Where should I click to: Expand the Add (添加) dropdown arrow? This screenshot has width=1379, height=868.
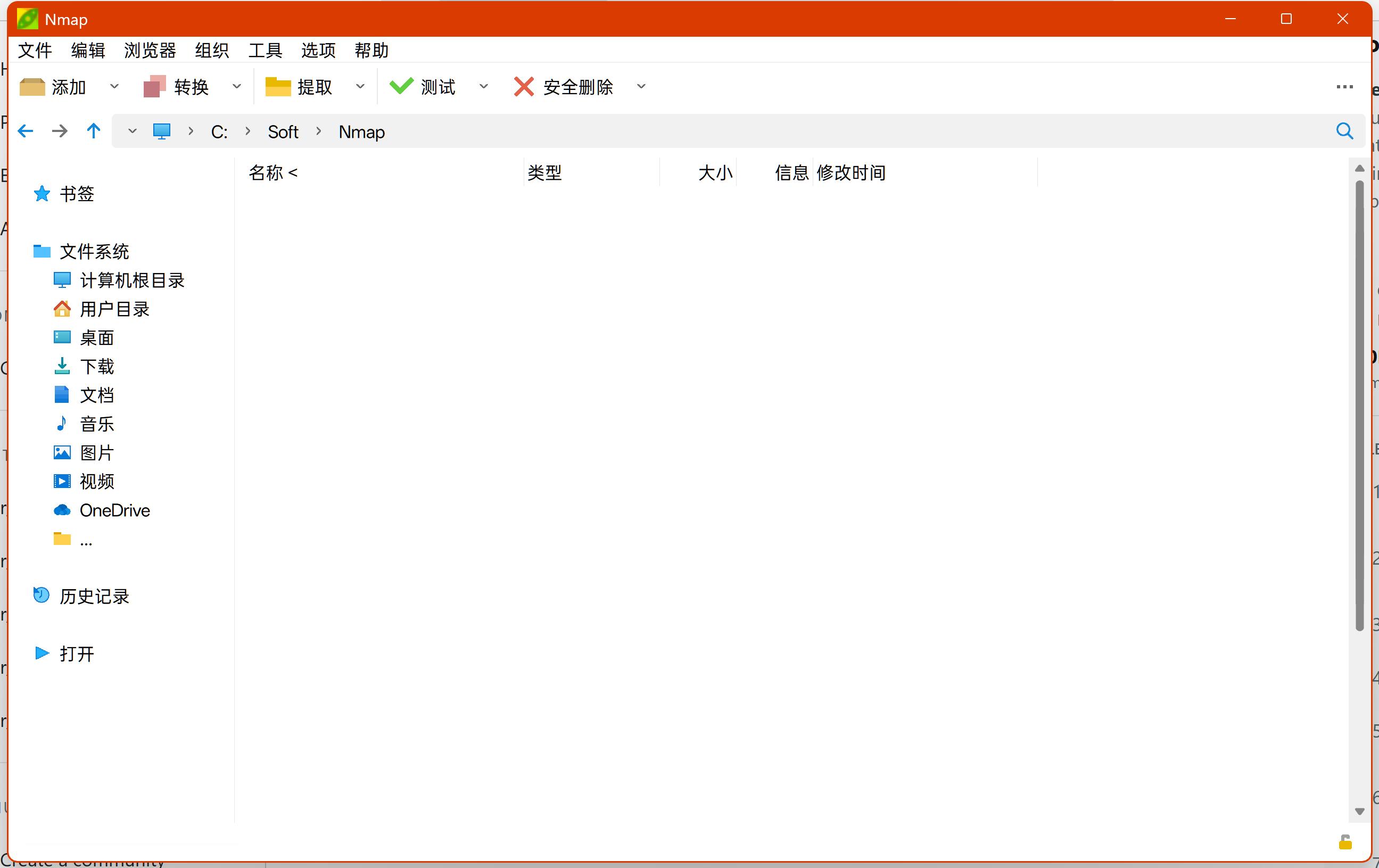(114, 86)
